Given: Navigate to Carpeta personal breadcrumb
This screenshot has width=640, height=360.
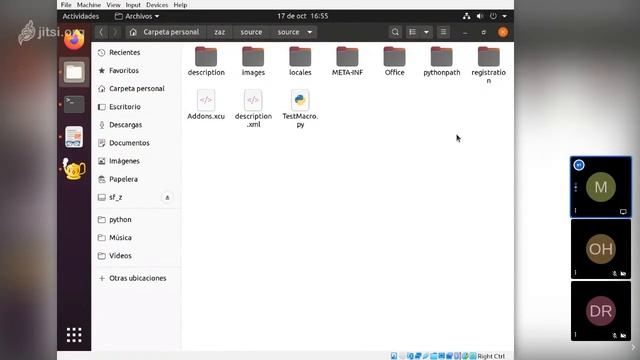Looking at the screenshot, I should coord(165,32).
